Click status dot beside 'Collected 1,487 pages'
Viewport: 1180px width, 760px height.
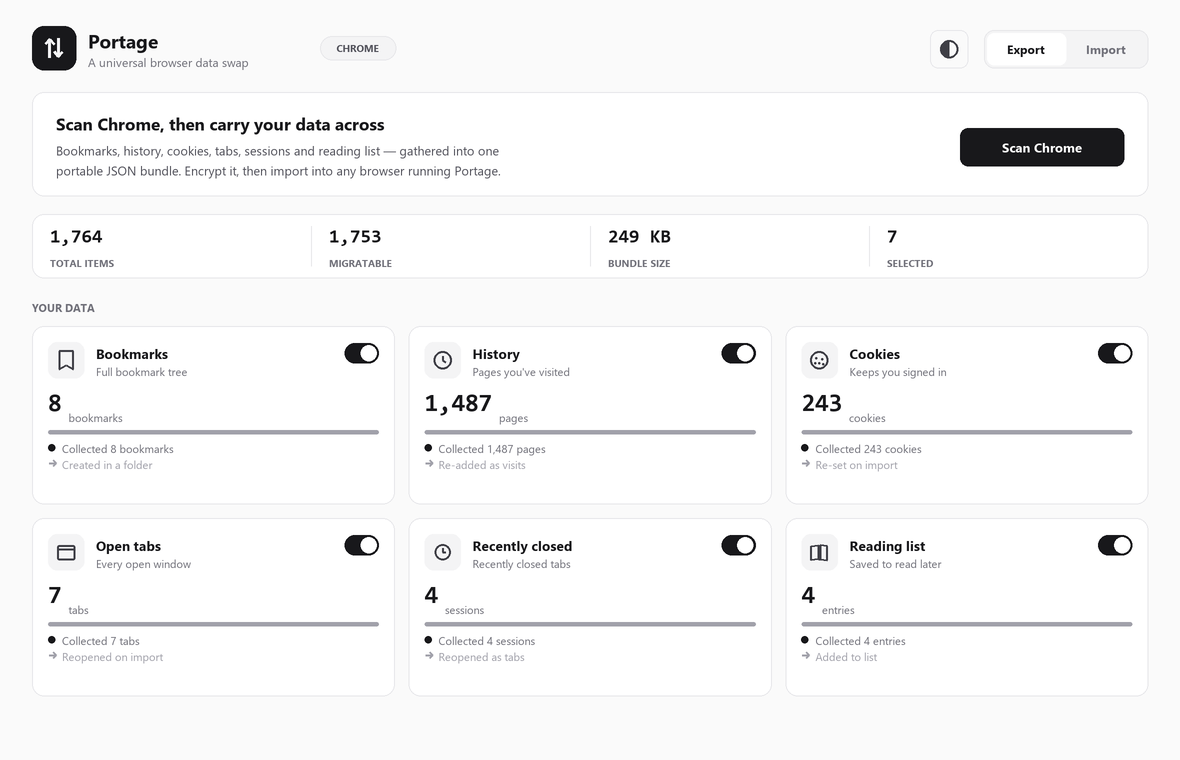[x=428, y=448]
